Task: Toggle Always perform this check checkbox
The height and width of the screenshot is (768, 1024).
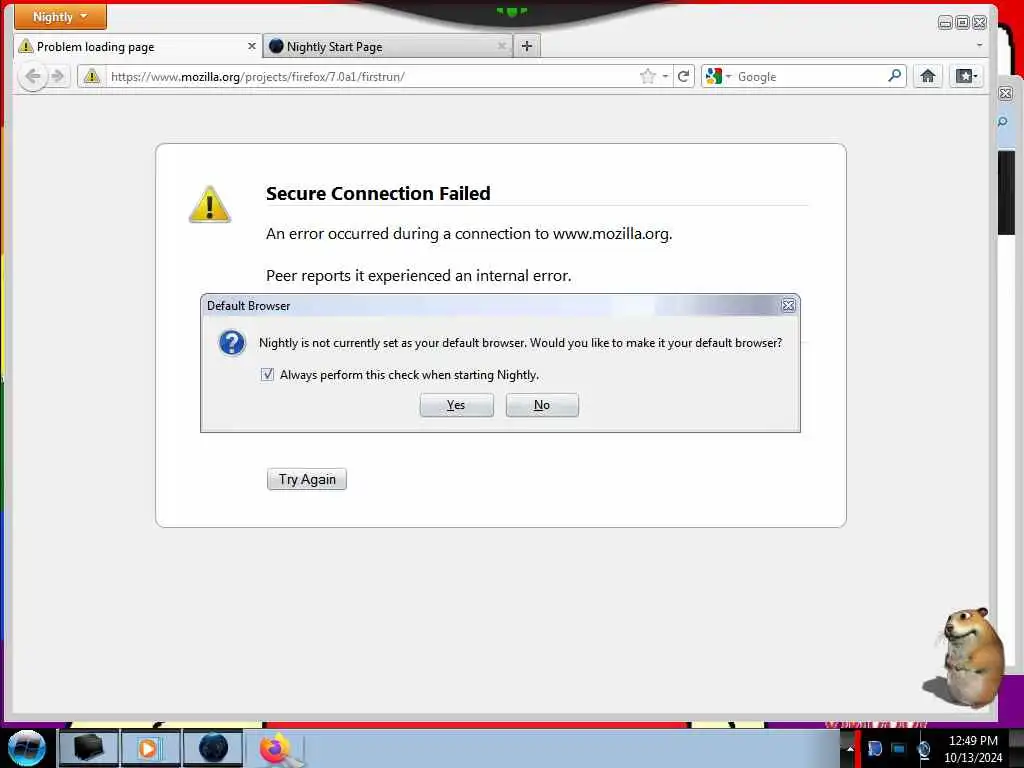Action: (x=267, y=374)
